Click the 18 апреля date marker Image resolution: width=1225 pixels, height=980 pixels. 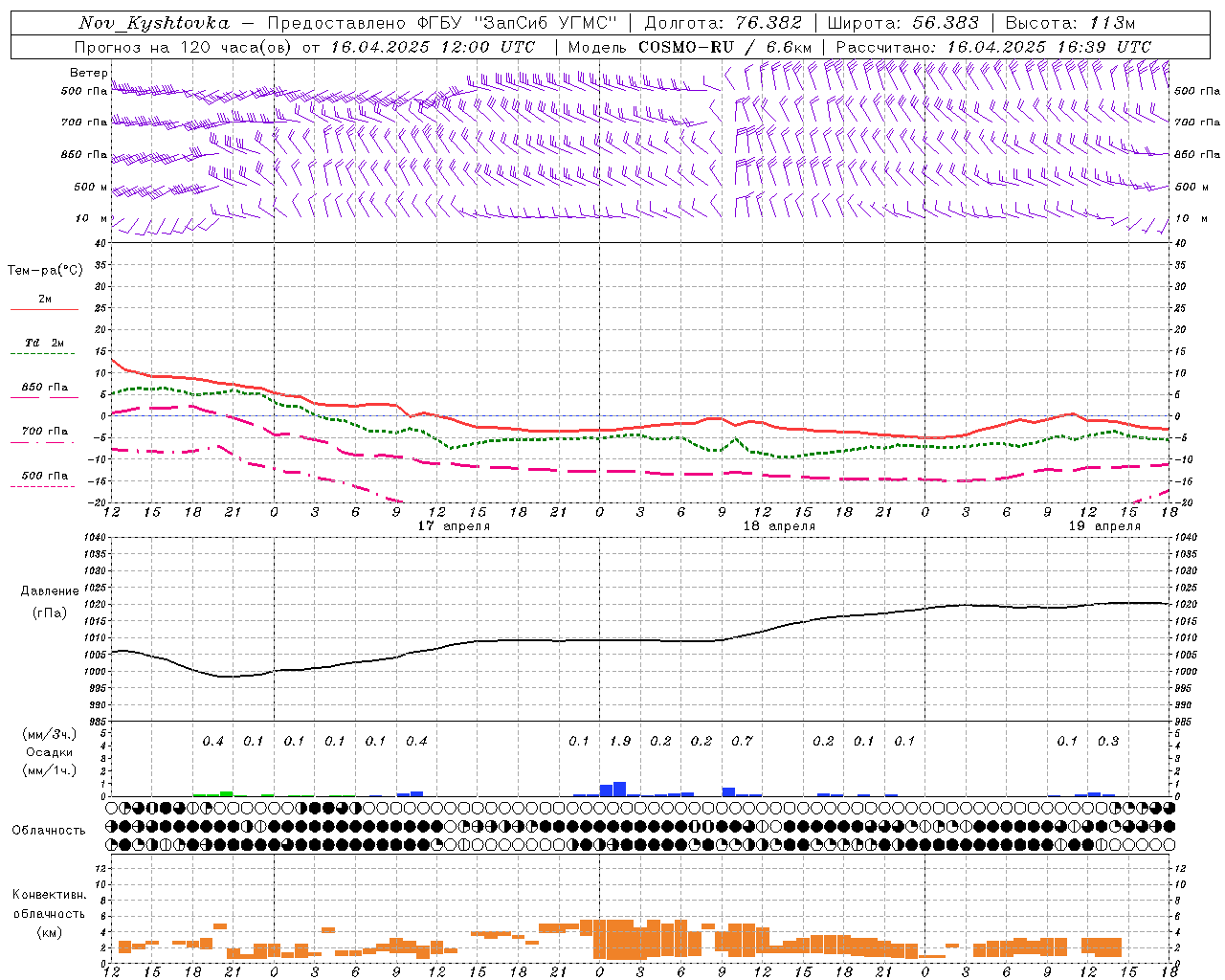click(x=779, y=526)
